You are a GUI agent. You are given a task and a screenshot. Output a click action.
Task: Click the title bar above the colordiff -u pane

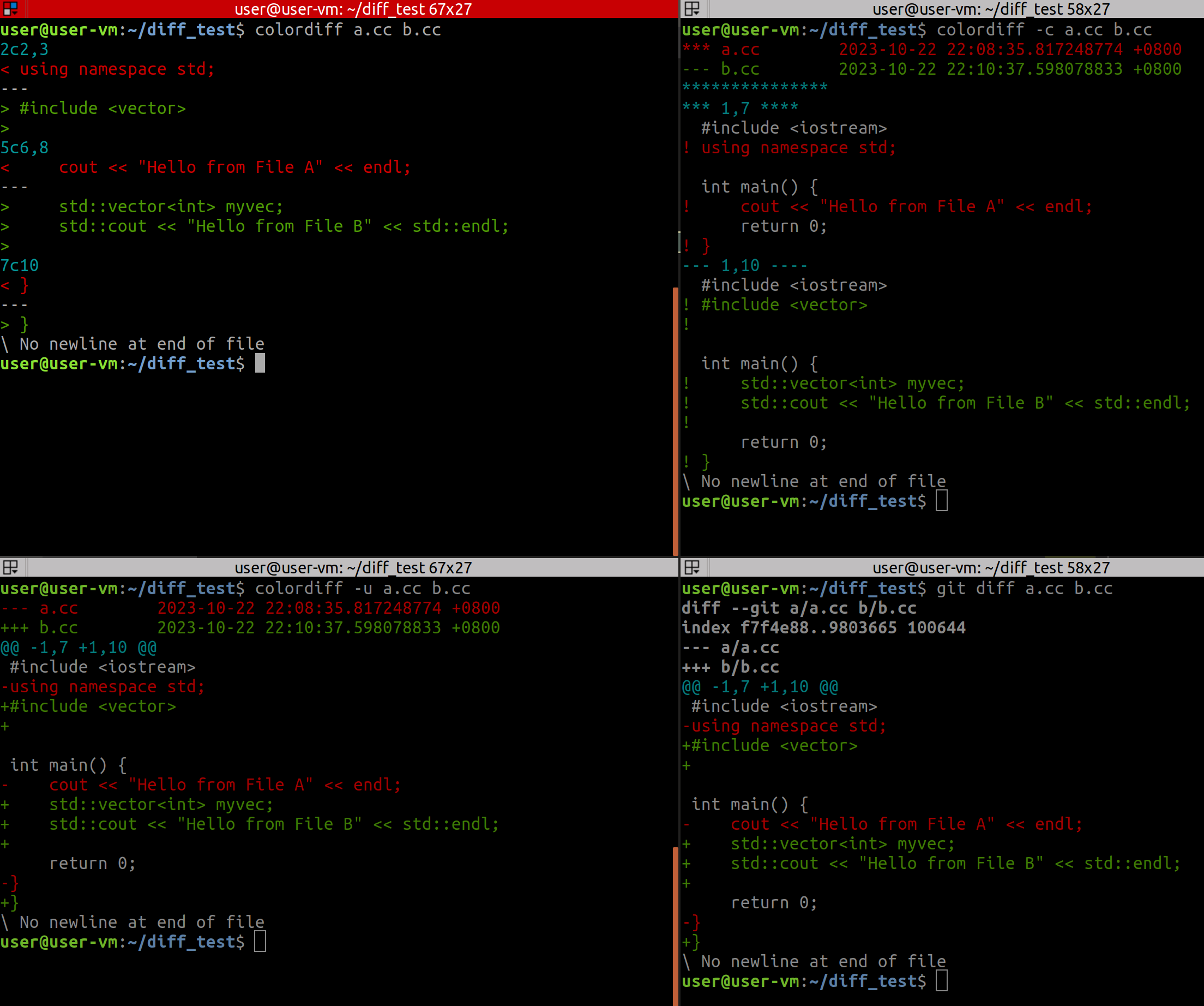pos(353,567)
